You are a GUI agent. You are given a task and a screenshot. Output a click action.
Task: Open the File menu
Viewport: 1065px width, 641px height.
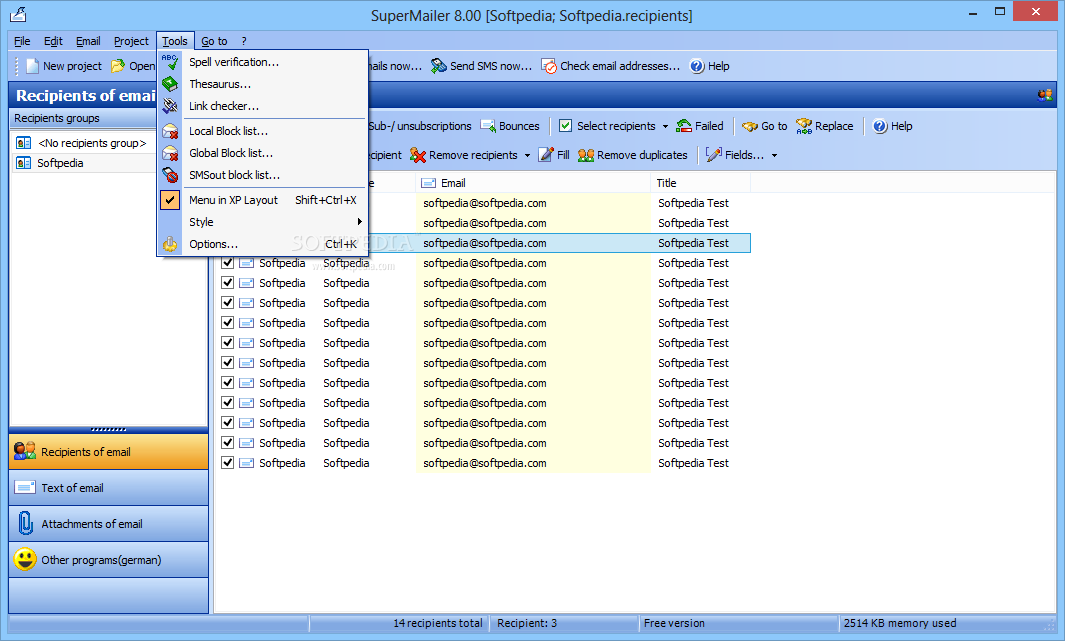(22, 41)
